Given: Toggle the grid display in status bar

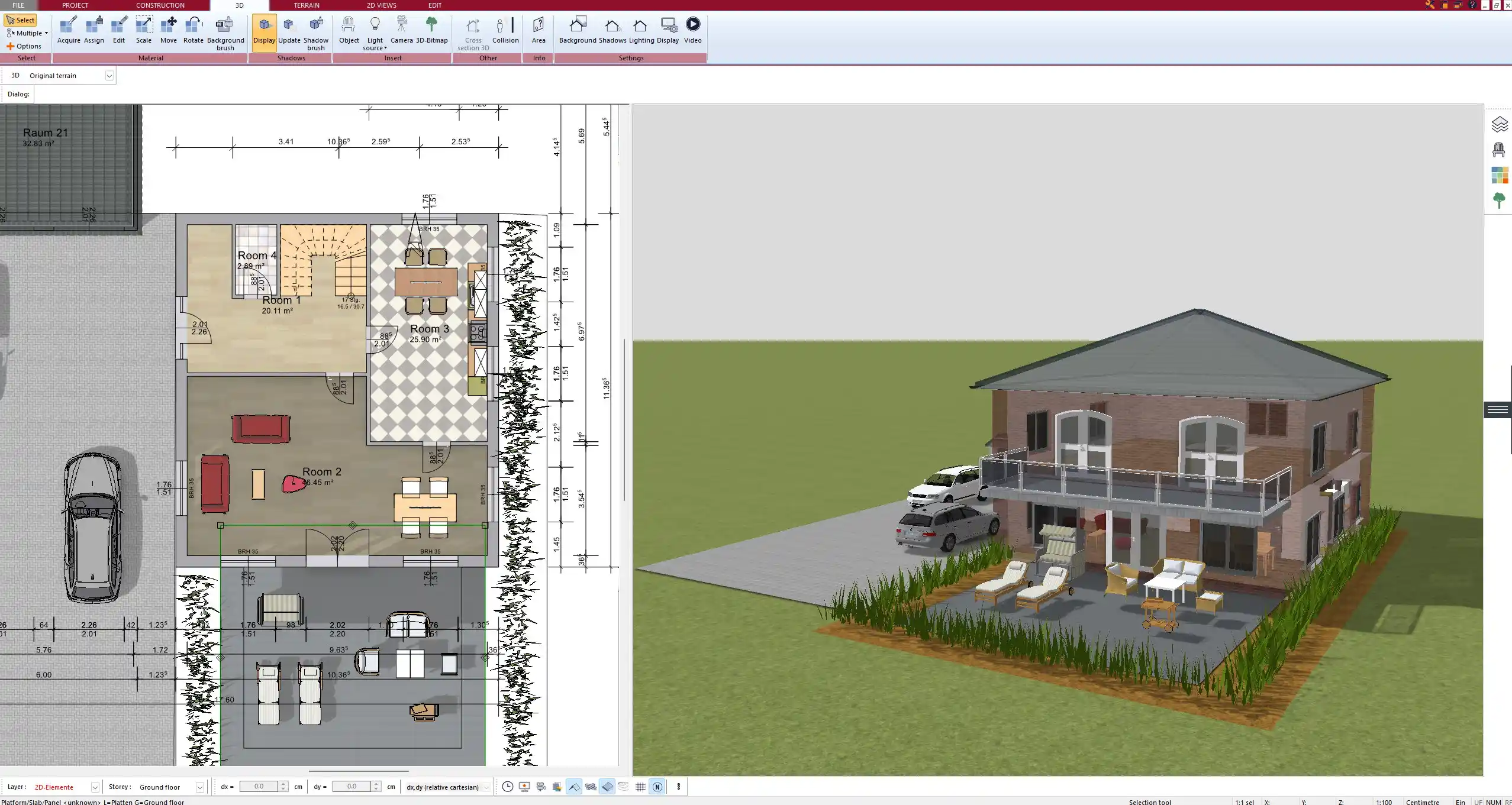Looking at the screenshot, I should pyautogui.click(x=640, y=787).
